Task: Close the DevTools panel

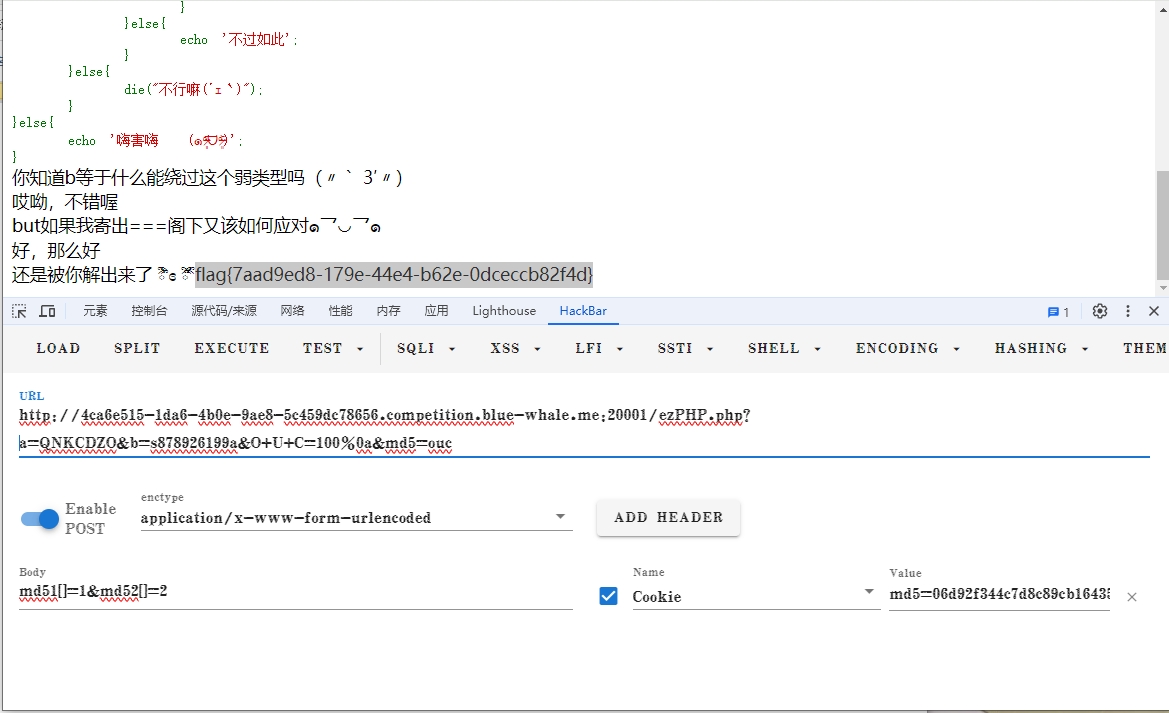Action: click(1153, 311)
